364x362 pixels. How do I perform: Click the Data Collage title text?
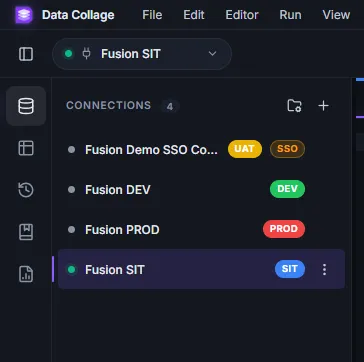[x=78, y=15]
